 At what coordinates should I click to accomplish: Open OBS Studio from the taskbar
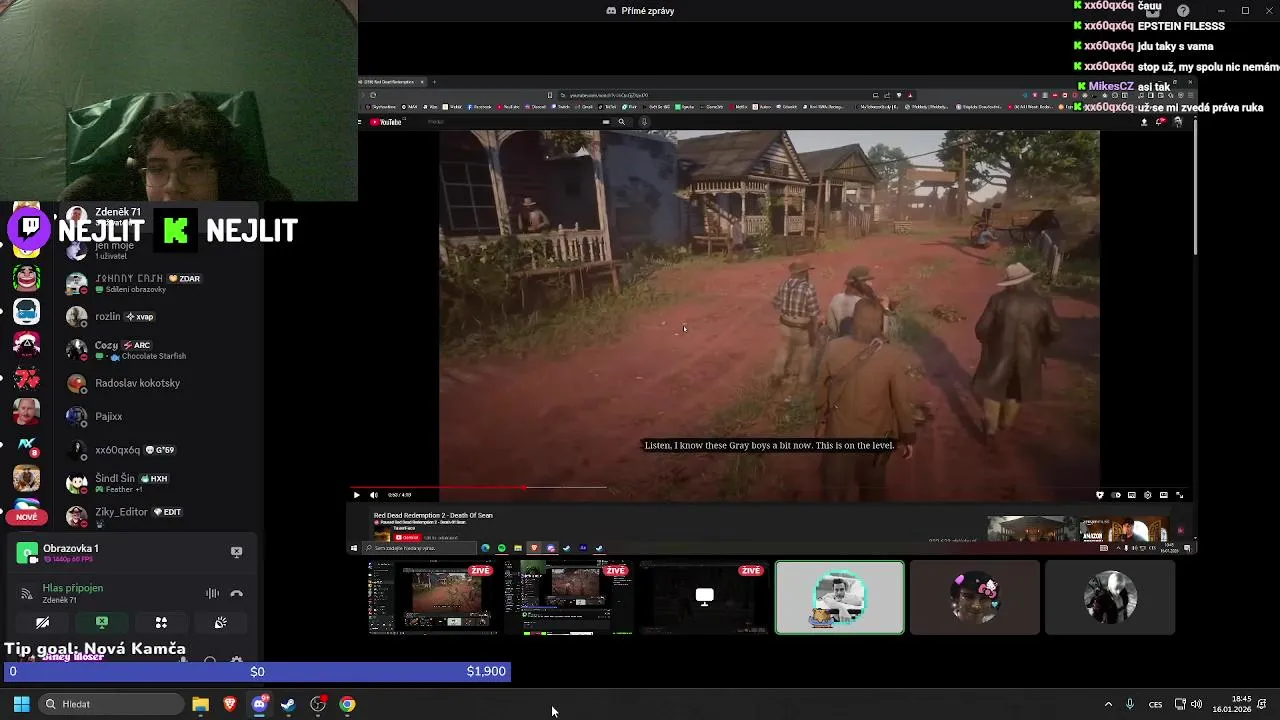tap(318, 704)
